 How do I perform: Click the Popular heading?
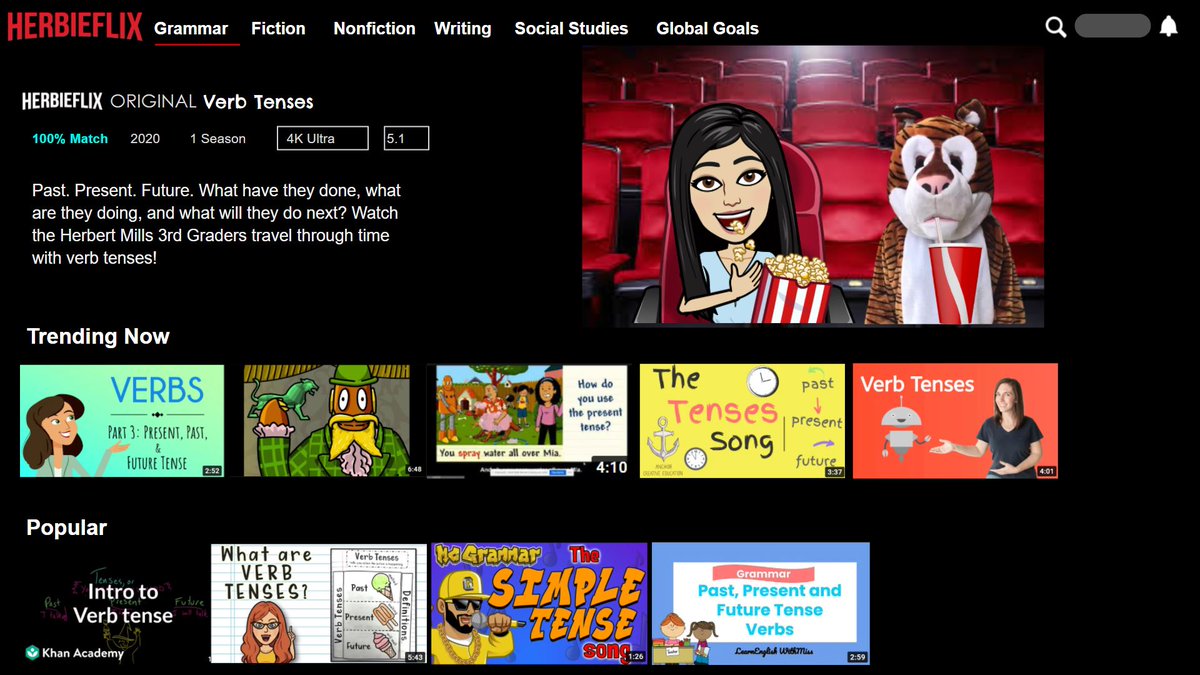coord(66,528)
